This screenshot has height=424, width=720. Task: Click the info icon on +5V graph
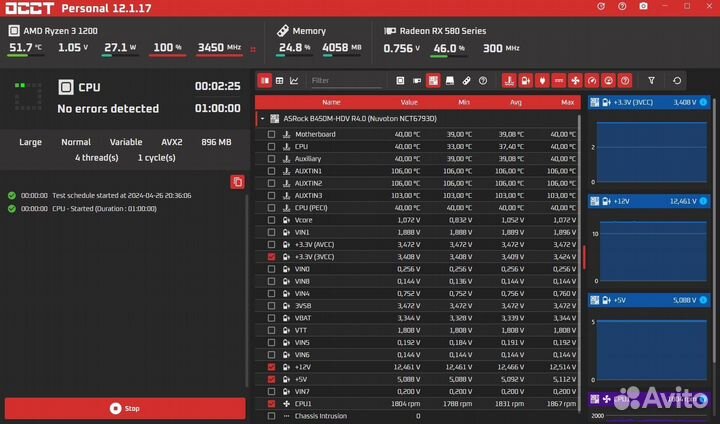coord(703,300)
